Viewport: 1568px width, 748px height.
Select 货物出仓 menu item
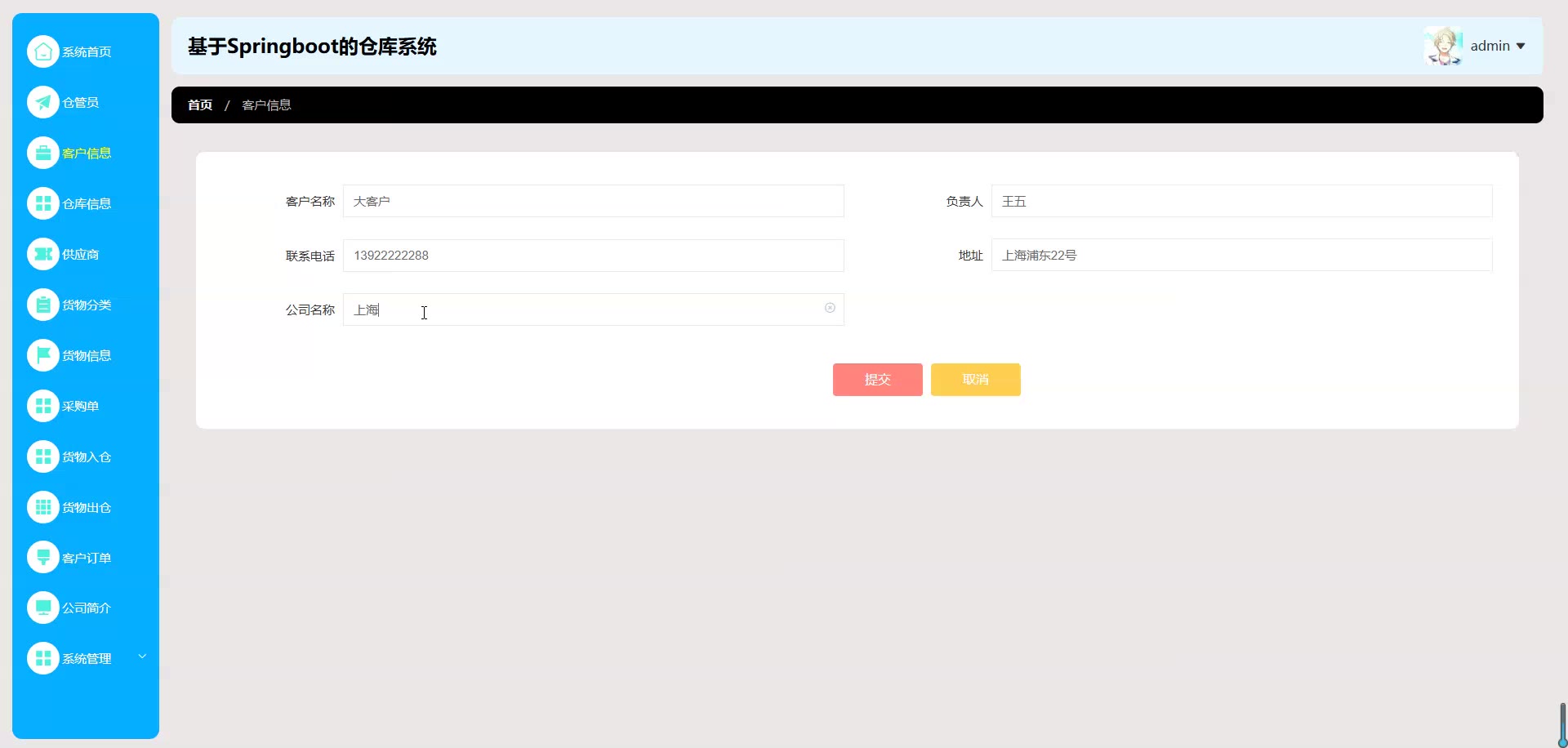point(87,507)
